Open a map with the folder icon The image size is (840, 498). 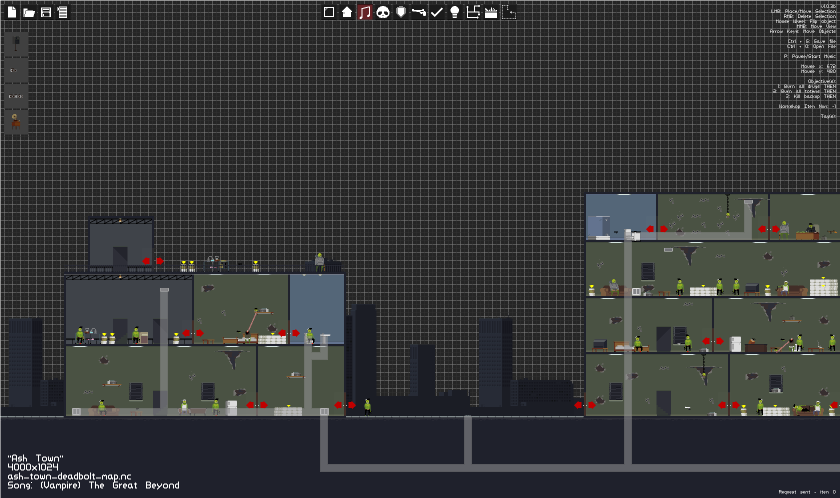pos(29,12)
